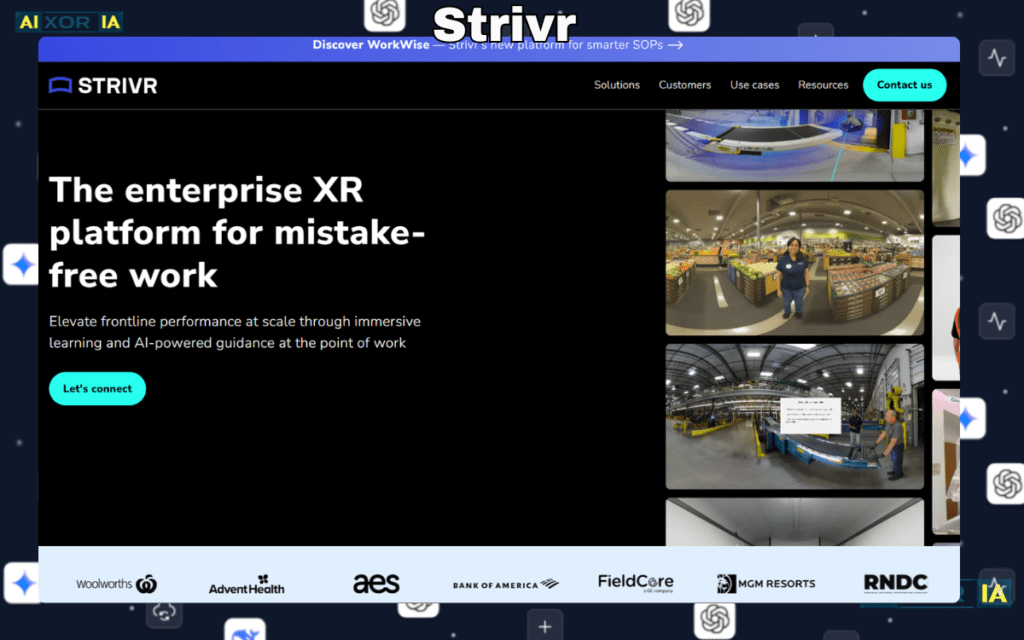
Task: Click the AI XOR IA logo in the top-left
Action: coord(68,20)
